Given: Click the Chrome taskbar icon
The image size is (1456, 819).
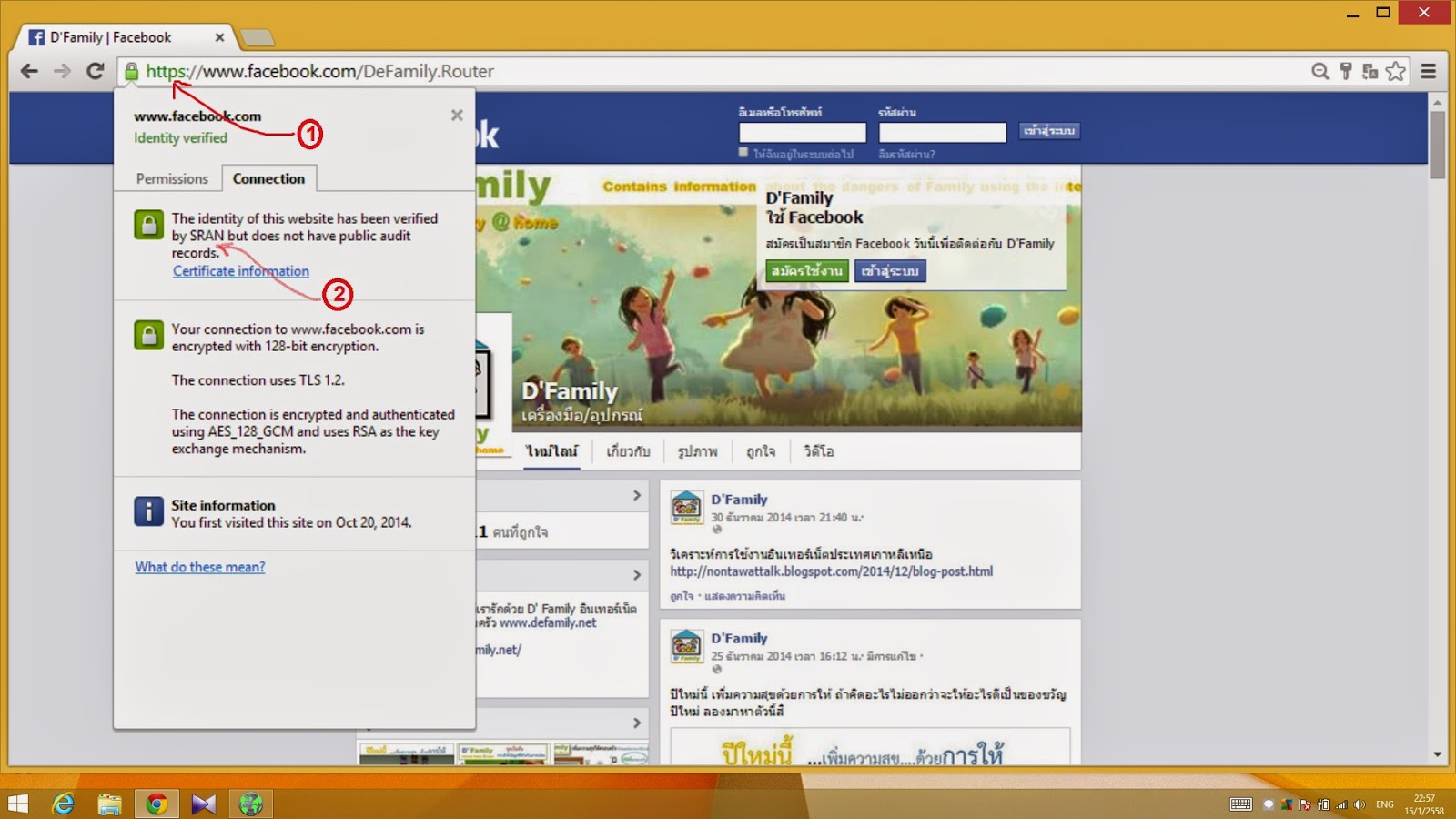Looking at the screenshot, I should point(157,804).
